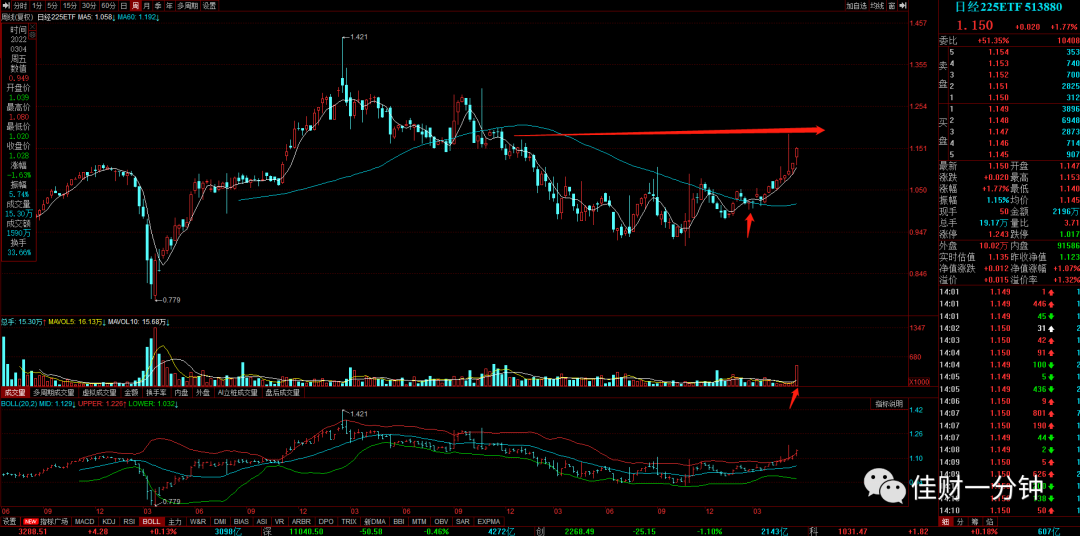The width and height of the screenshot is (1080, 536).
Task: Switch indicator to MACD
Action: (85, 522)
